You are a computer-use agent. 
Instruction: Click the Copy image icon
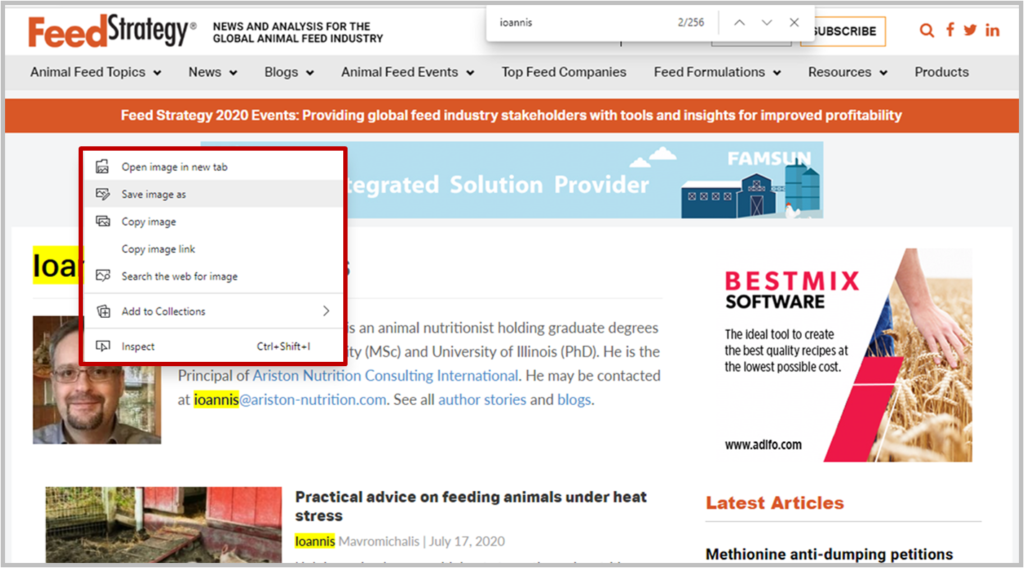point(103,221)
